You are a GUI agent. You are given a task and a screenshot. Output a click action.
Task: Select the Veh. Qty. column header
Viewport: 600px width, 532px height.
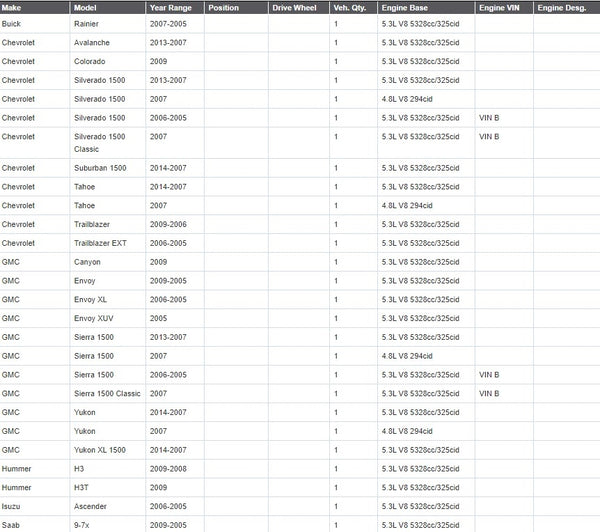point(350,7)
